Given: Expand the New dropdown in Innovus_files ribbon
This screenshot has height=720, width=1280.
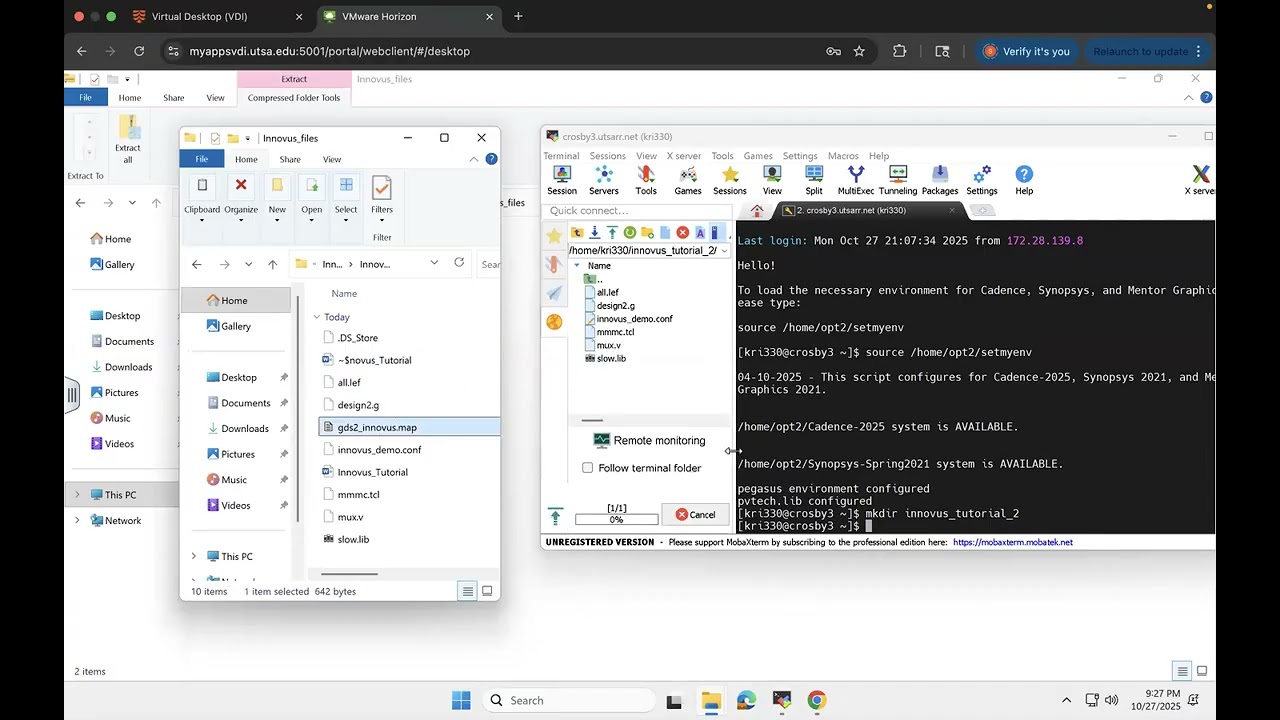Looking at the screenshot, I should pos(277,198).
